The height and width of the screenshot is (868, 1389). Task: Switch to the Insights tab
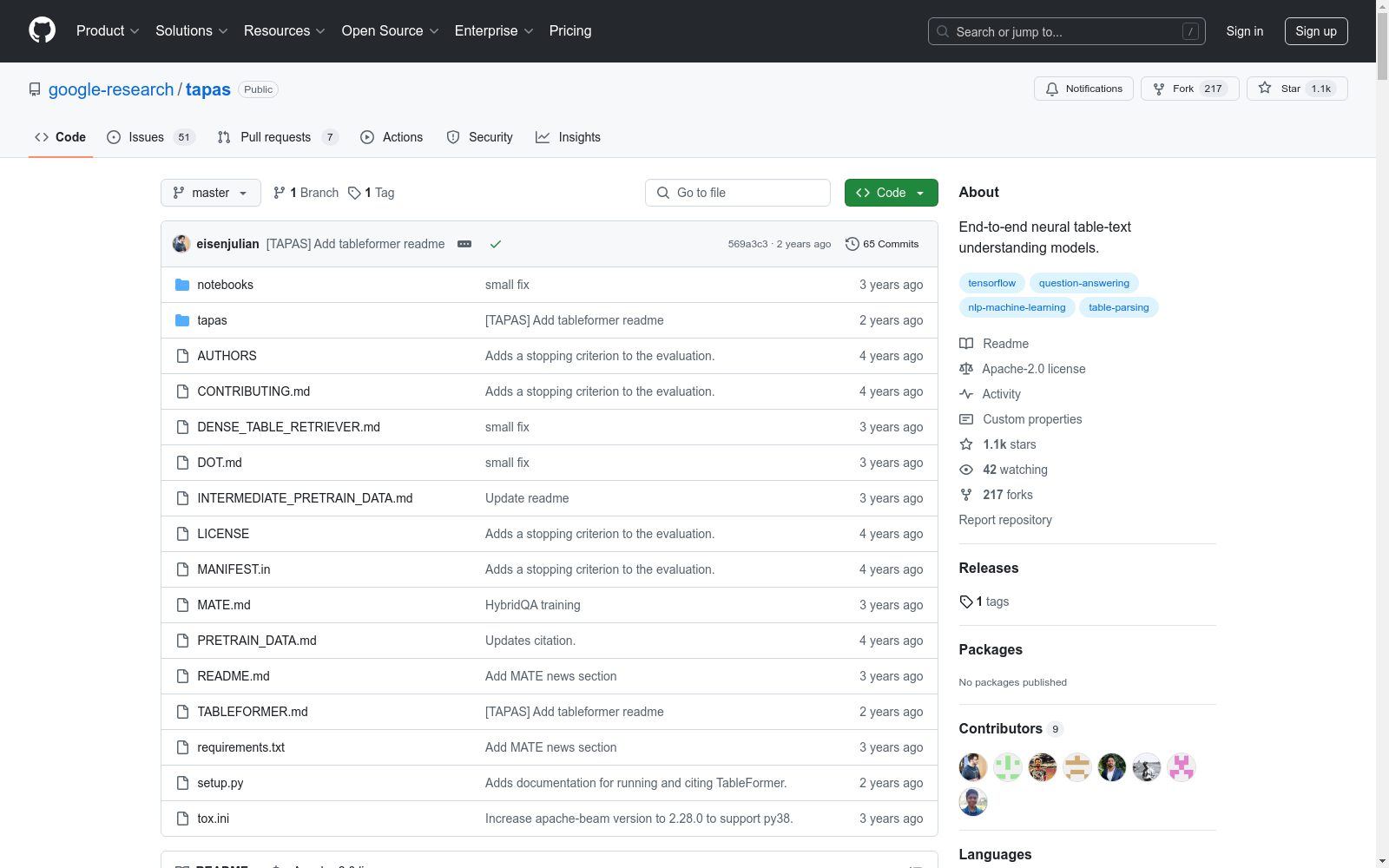pos(569,137)
